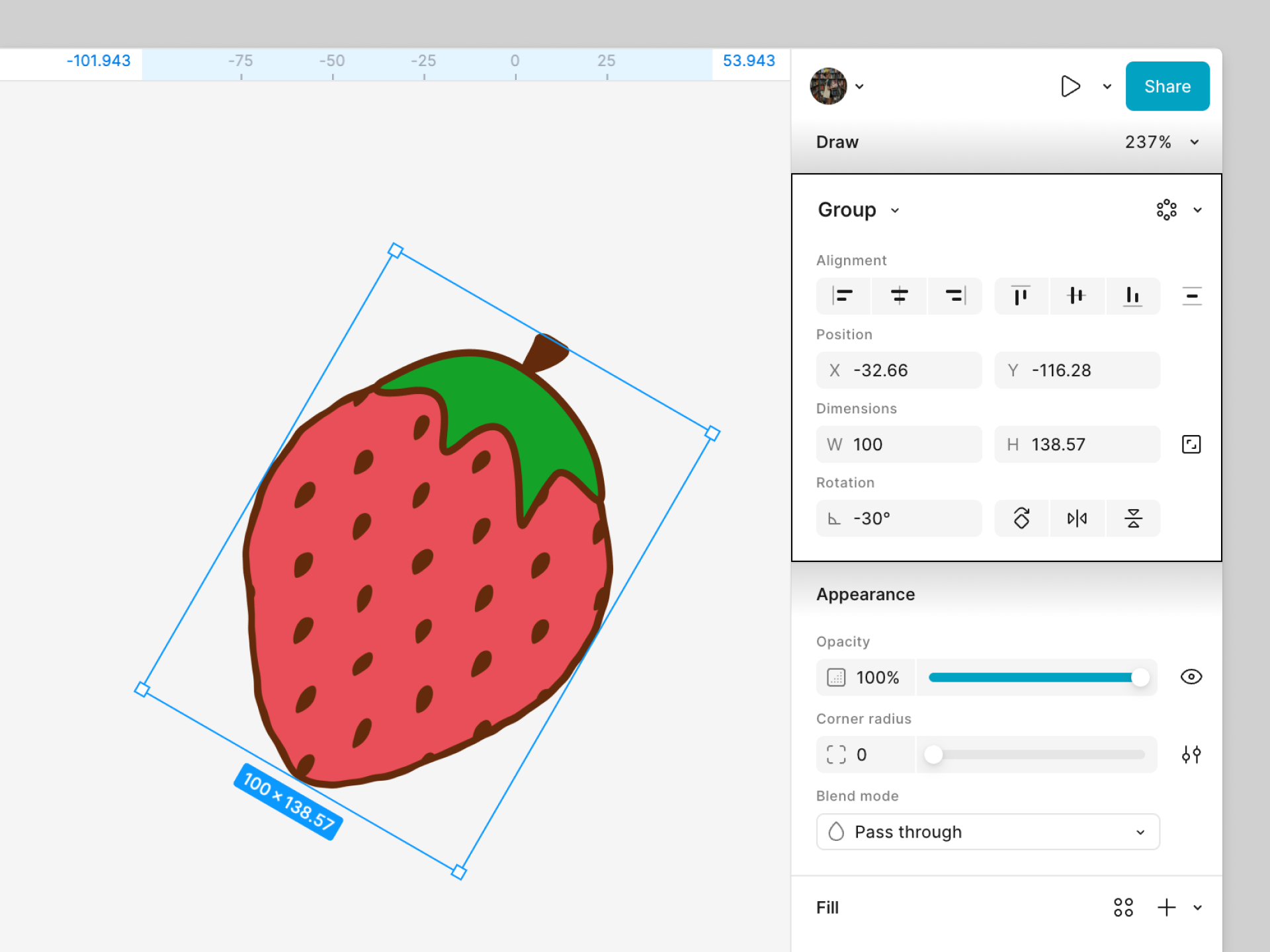Click the corner radius slider handle

click(x=933, y=754)
